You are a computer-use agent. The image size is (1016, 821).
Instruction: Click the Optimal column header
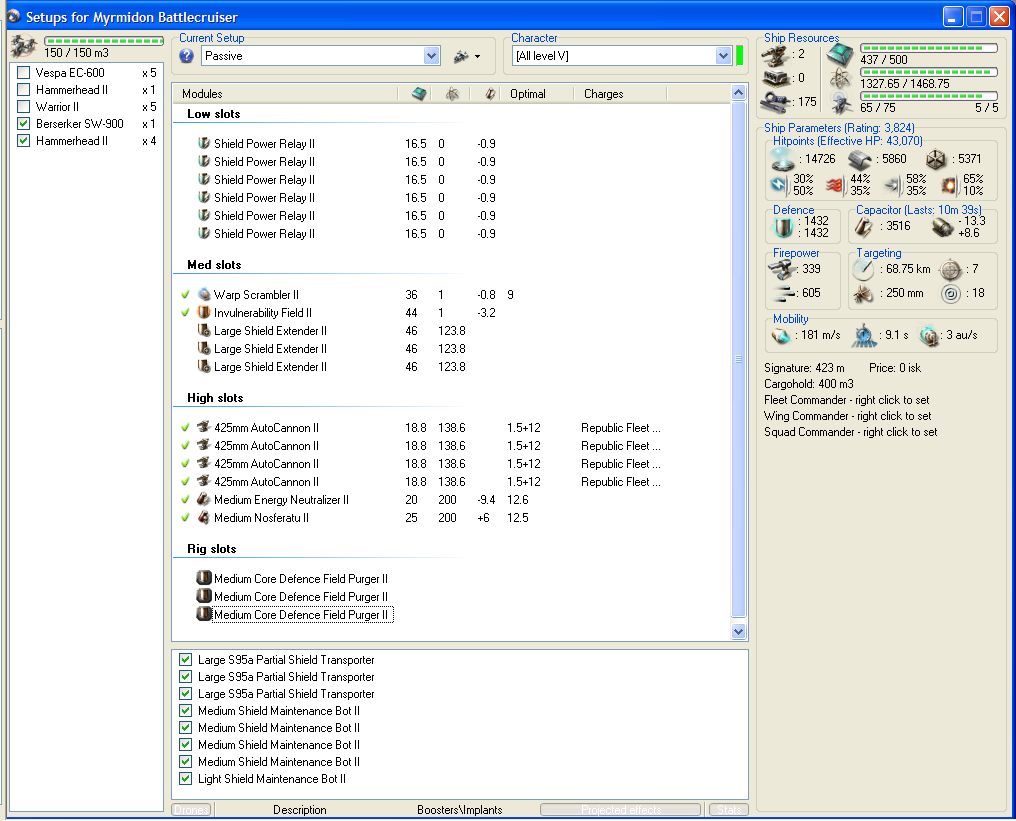527,94
